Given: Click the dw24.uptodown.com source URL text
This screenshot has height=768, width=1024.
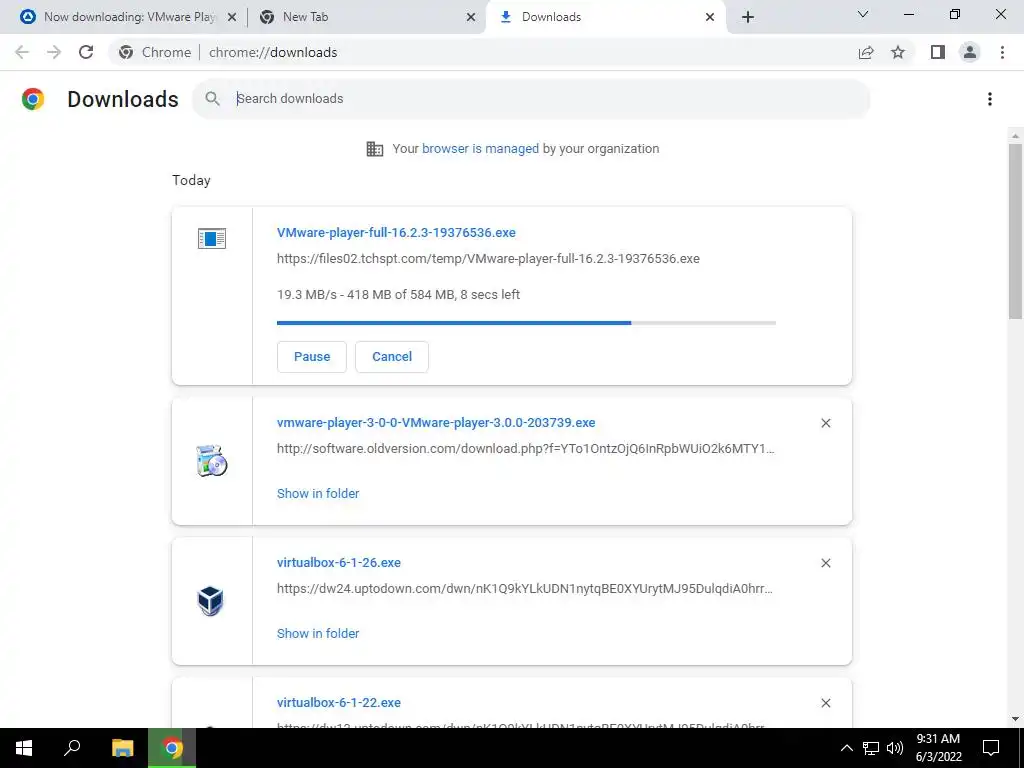Looking at the screenshot, I should pos(525,588).
